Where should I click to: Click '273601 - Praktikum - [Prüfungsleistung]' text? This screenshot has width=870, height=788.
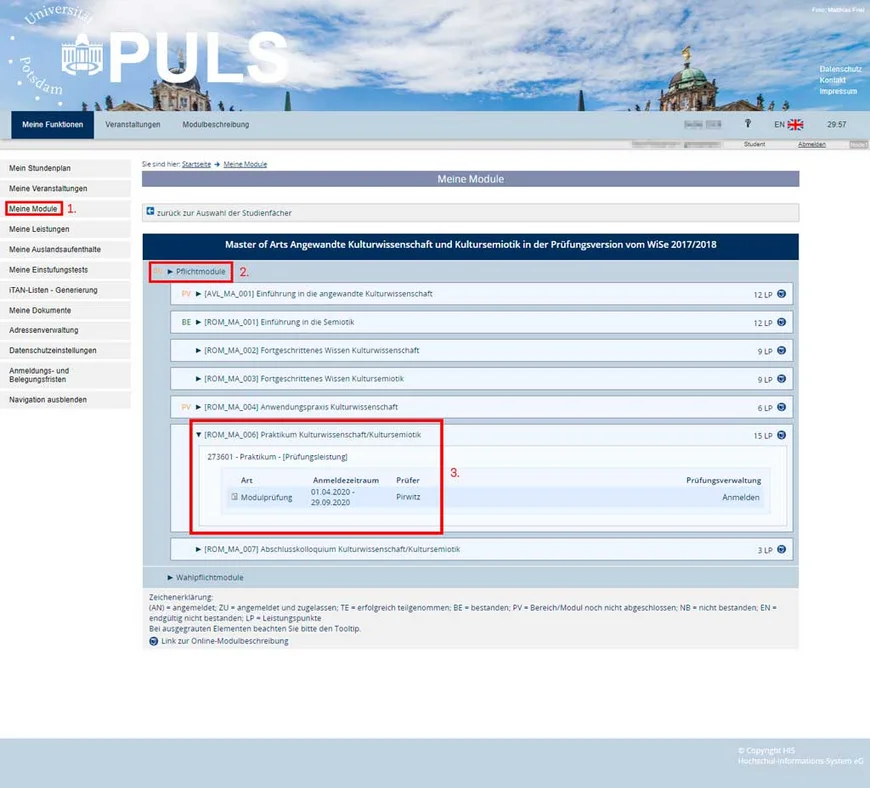[277, 457]
